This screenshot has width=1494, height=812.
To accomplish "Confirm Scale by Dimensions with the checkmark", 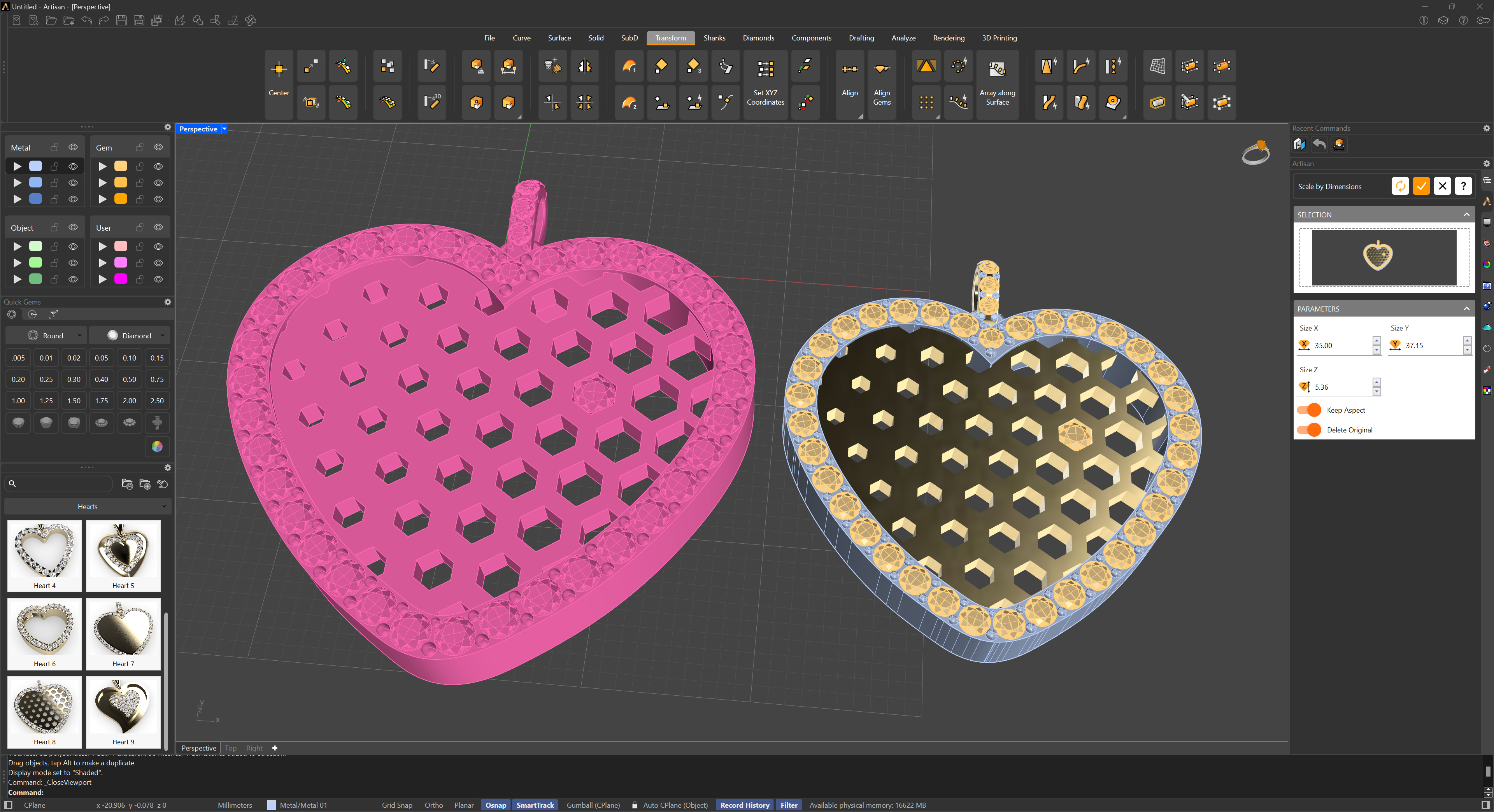I will (x=1421, y=186).
